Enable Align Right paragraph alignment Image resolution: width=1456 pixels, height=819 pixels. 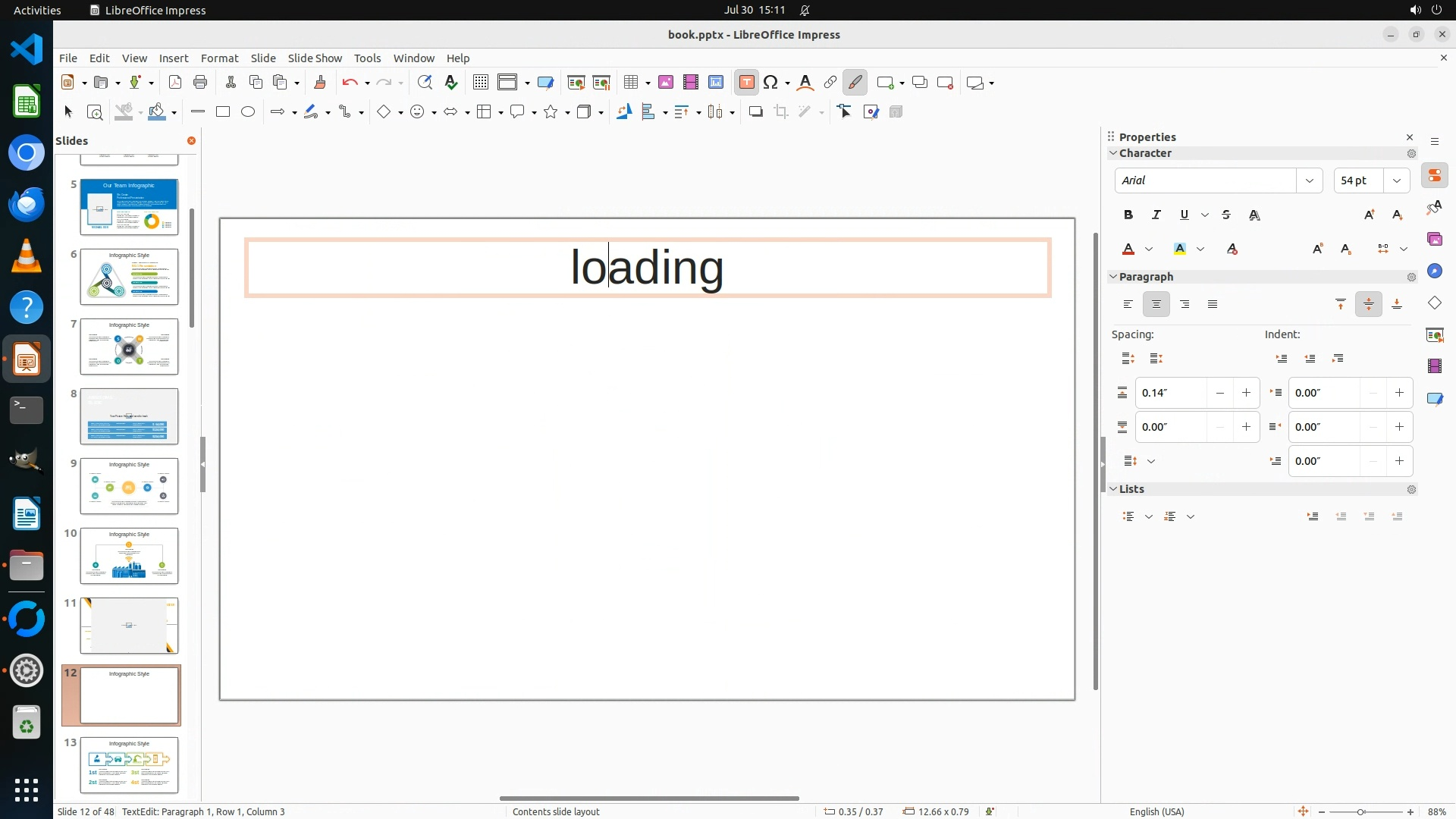tap(1185, 304)
